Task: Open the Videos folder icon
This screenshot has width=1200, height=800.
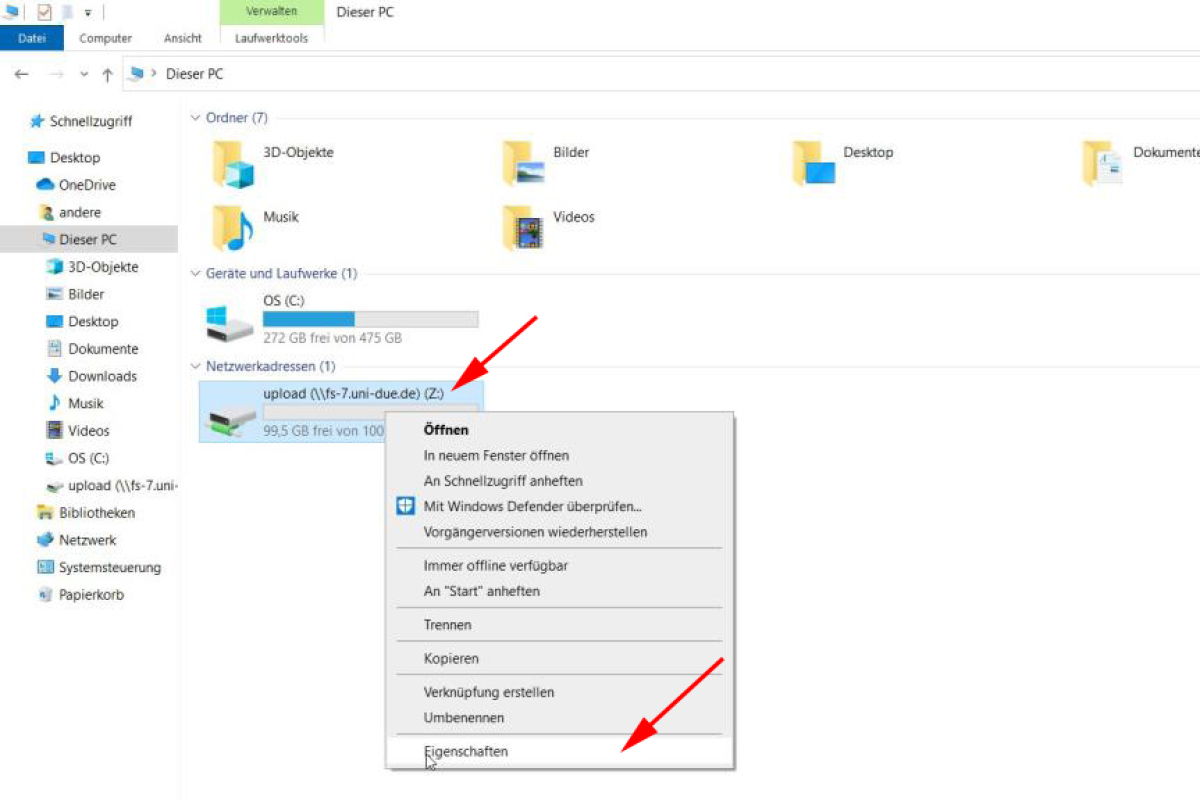Action: [523, 228]
